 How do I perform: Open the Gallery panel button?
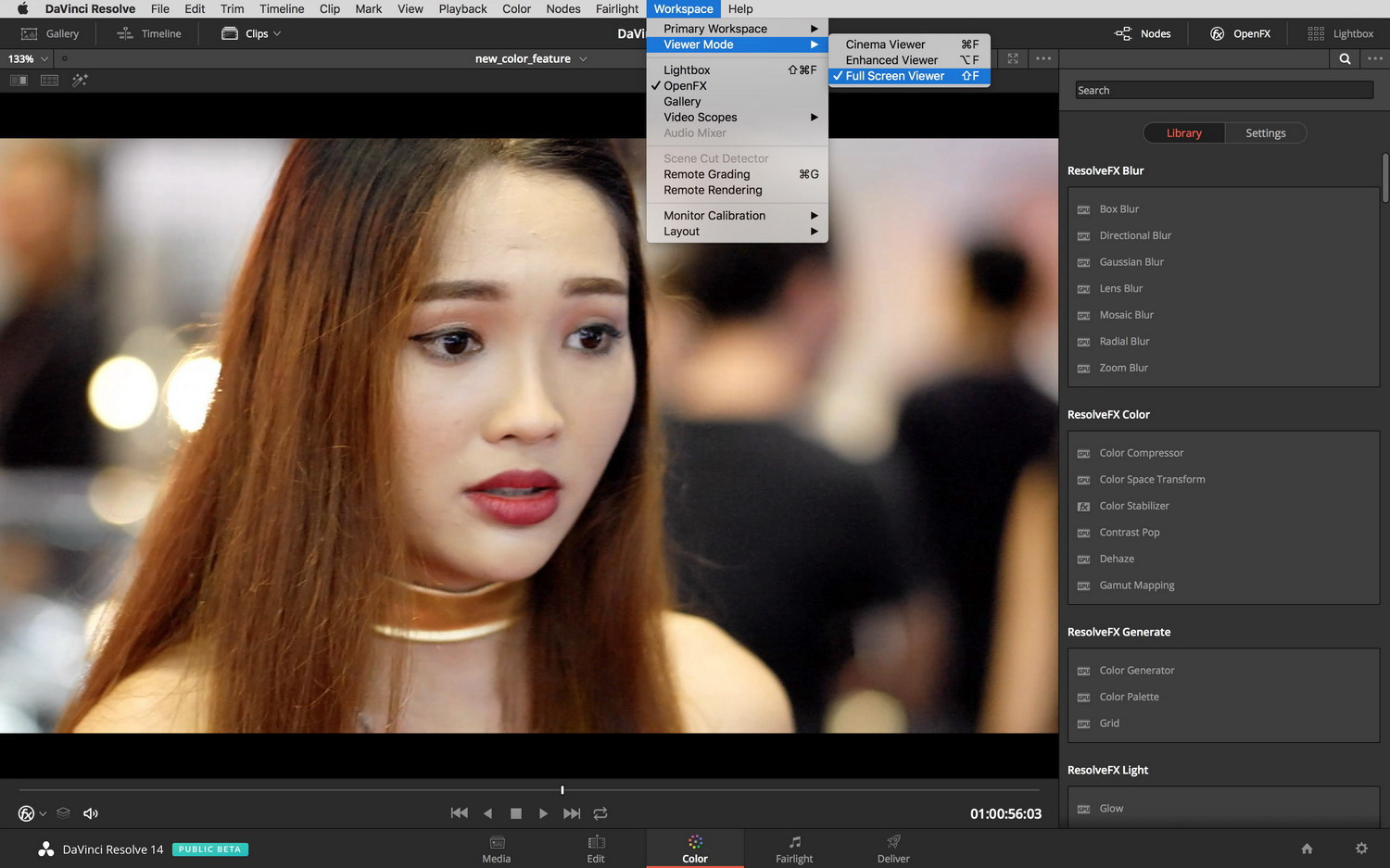coord(50,33)
